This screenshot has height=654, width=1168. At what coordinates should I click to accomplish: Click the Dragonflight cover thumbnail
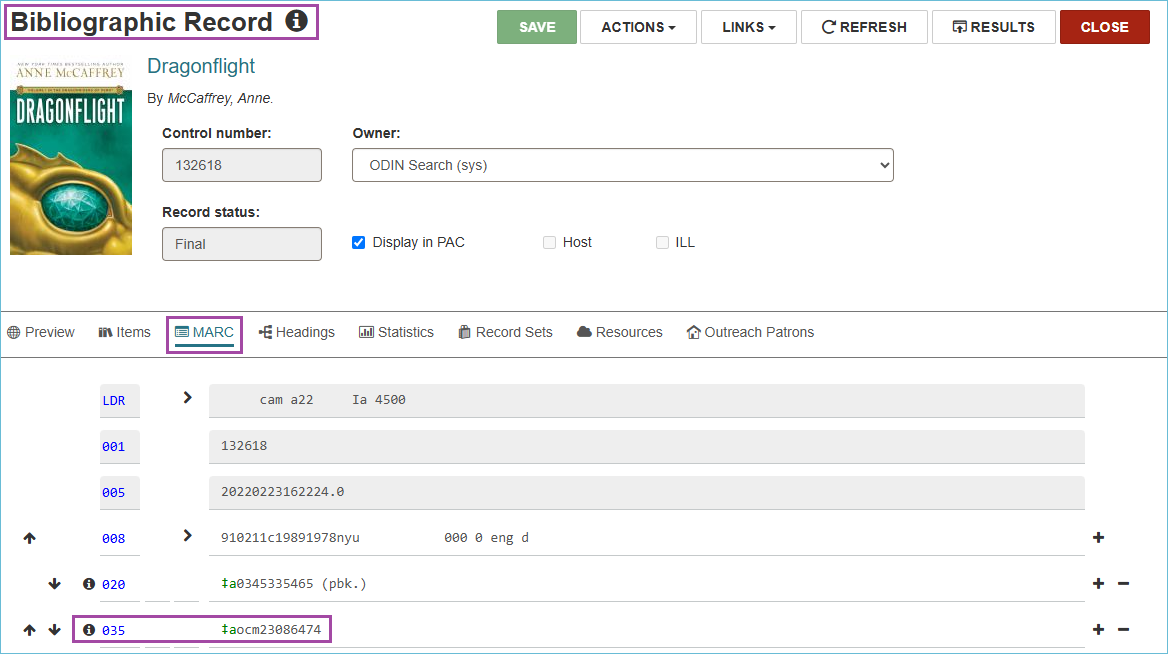click(x=71, y=158)
